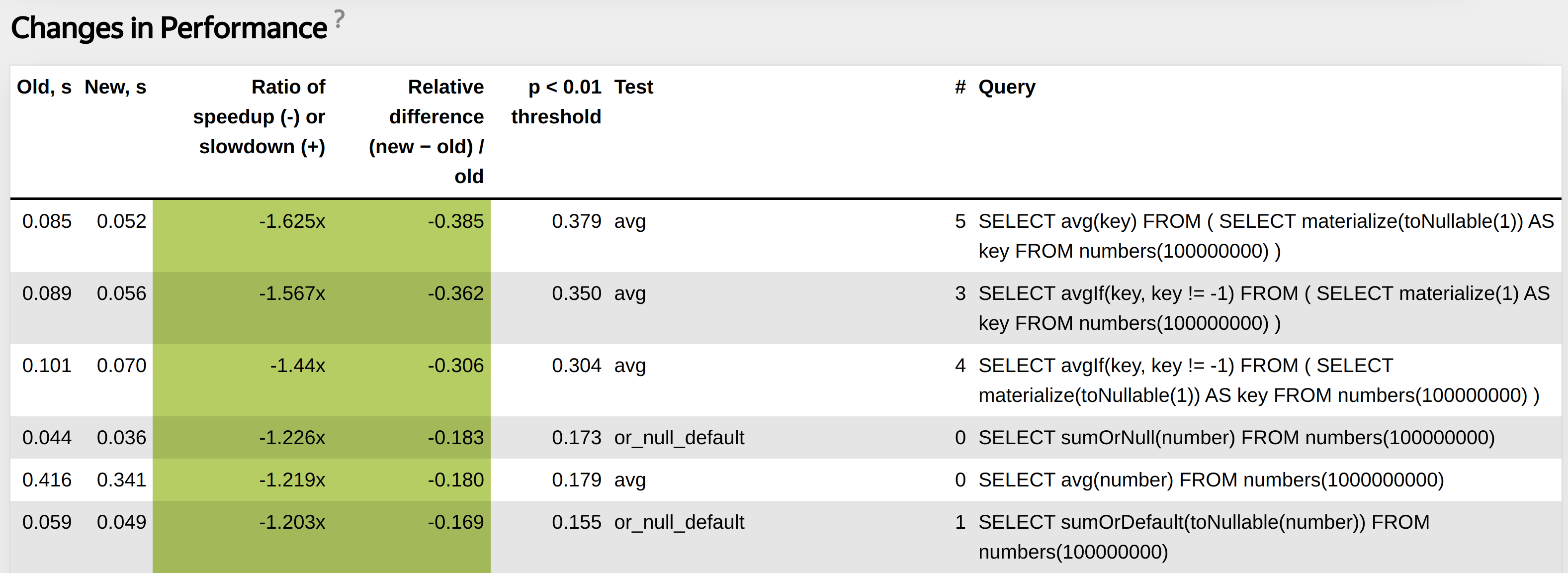Click the 'Changes in Performance' heading
This screenshot has height=573, width=1568.
point(169,28)
